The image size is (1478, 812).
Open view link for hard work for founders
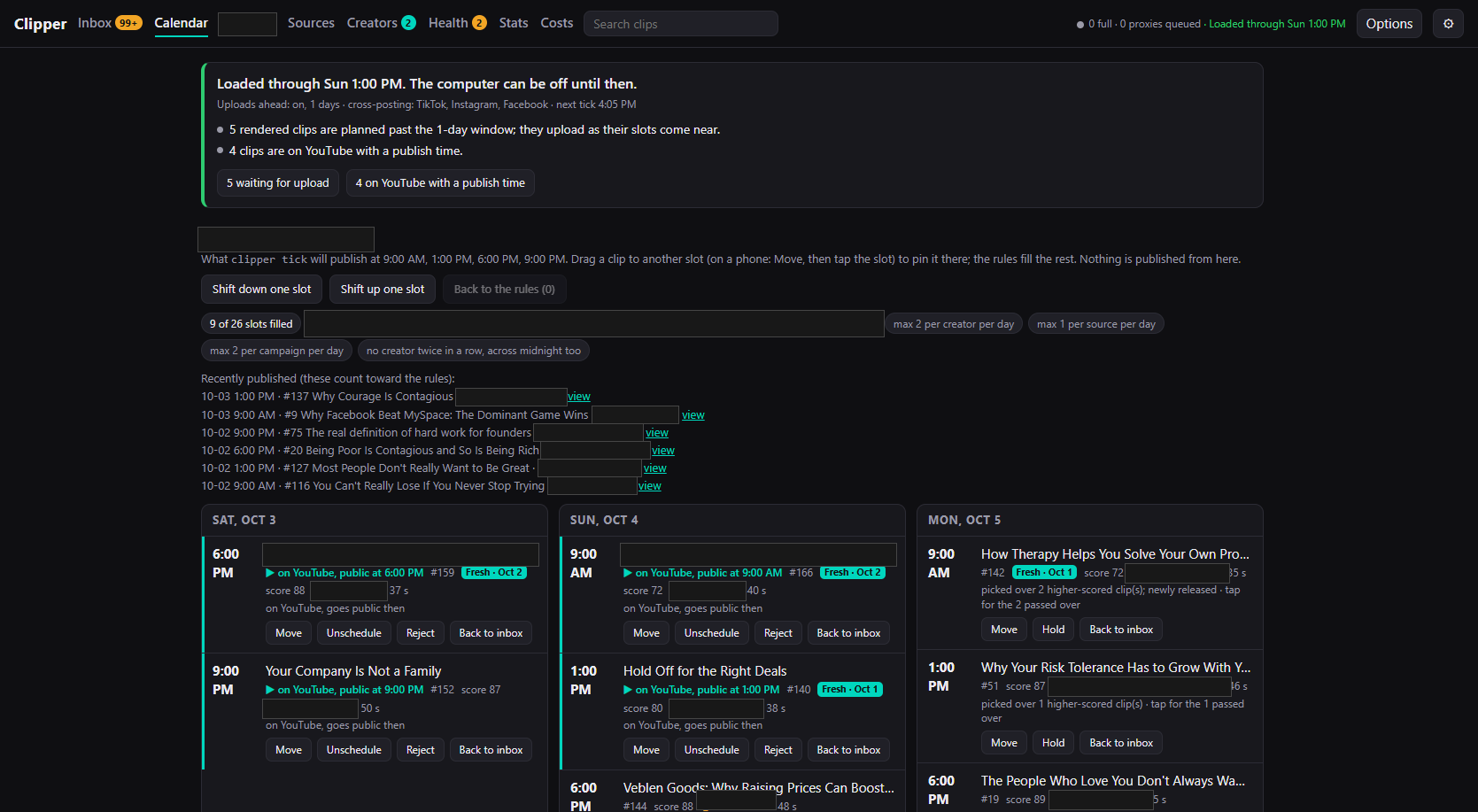pos(657,433)
